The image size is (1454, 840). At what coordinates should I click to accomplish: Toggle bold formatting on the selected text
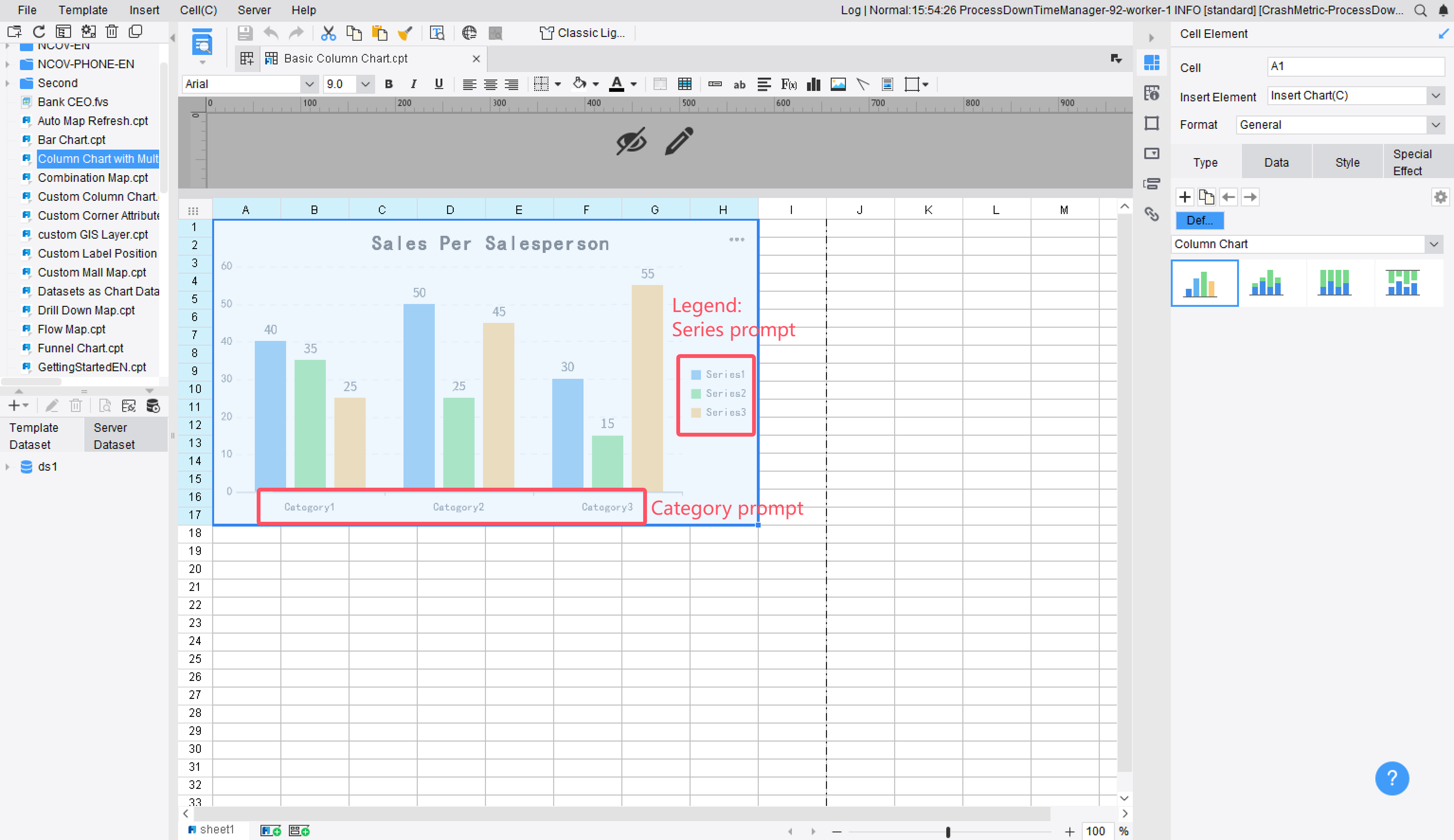tap(388, 84)
